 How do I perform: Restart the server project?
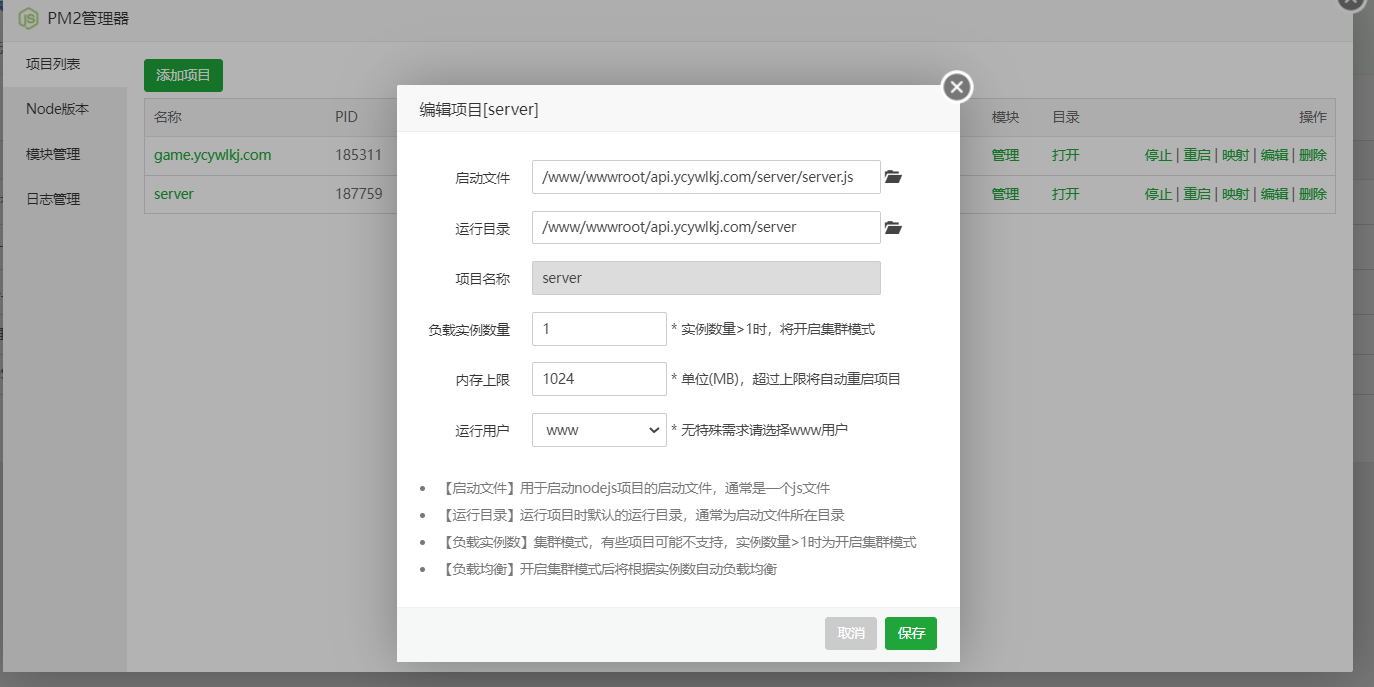1198,194
